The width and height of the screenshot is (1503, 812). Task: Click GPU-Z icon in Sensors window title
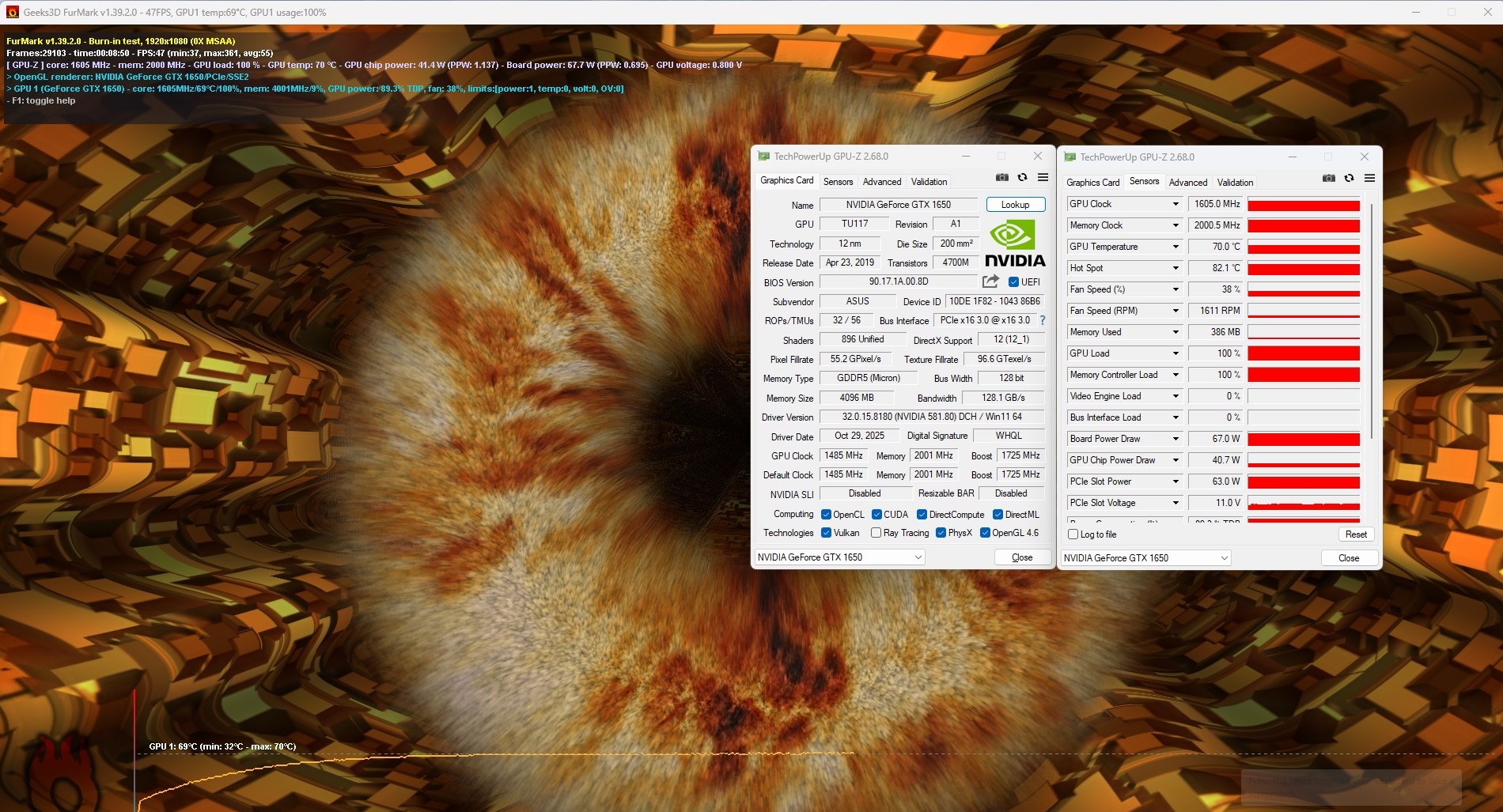pos(1070,157)
